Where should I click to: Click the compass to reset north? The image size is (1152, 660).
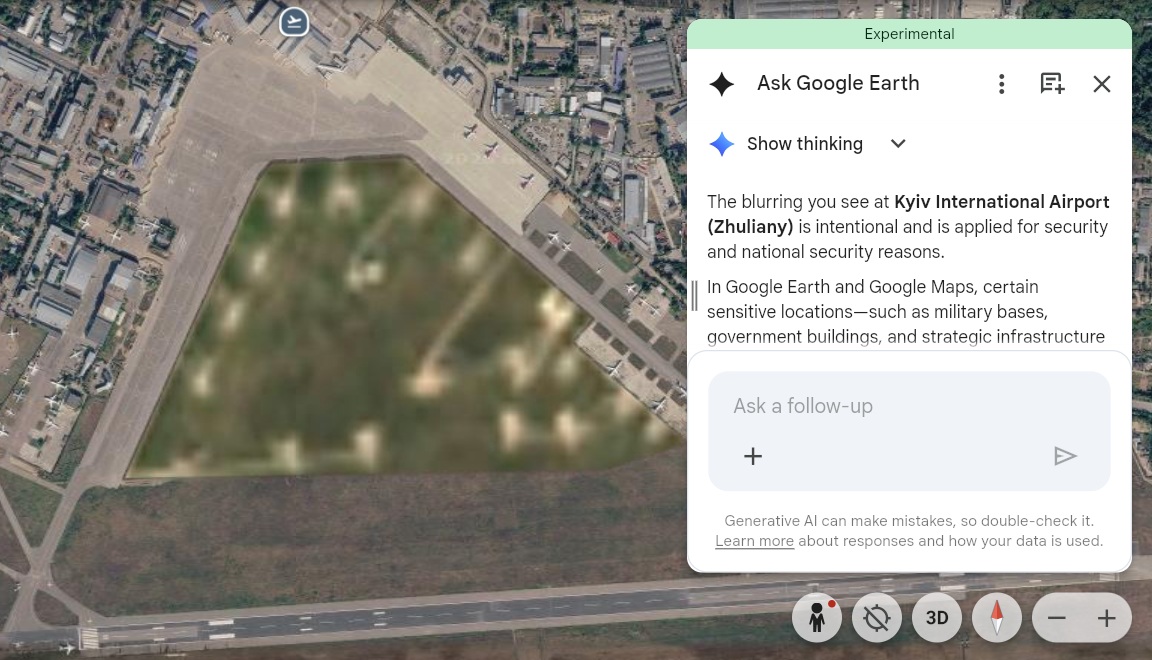(997, 618)
